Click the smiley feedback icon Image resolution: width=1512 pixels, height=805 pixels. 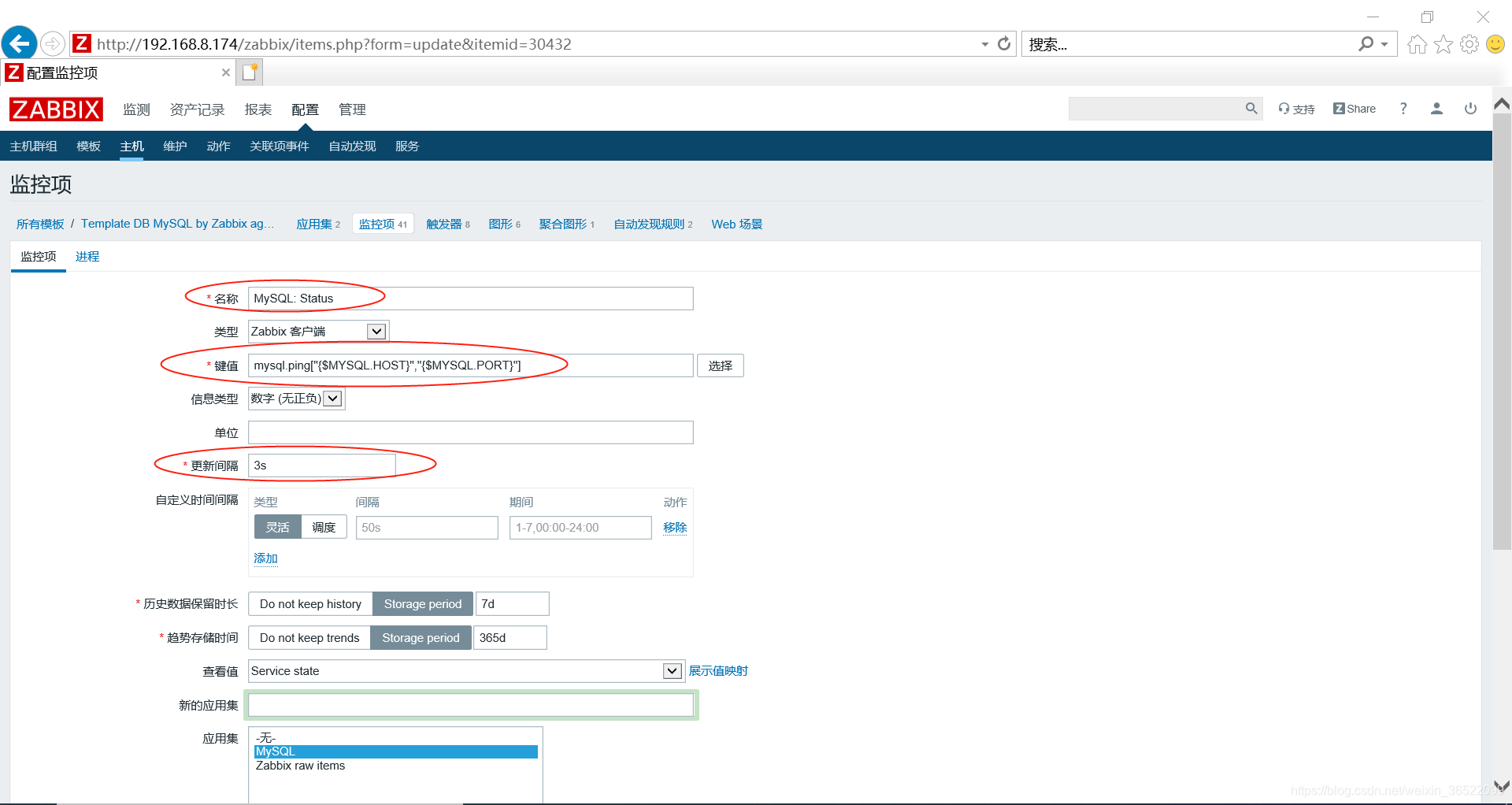tap(1495, 44)
